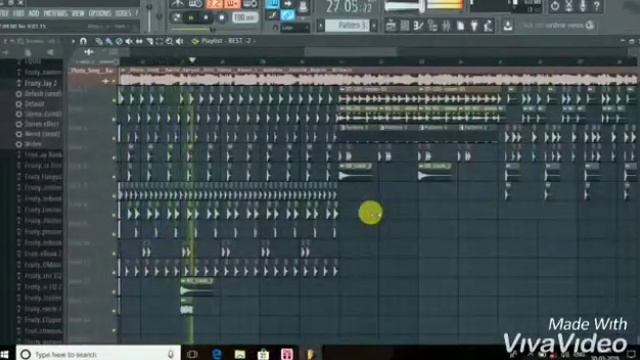Open the Pattern selector dropdown

coord(347,26)
